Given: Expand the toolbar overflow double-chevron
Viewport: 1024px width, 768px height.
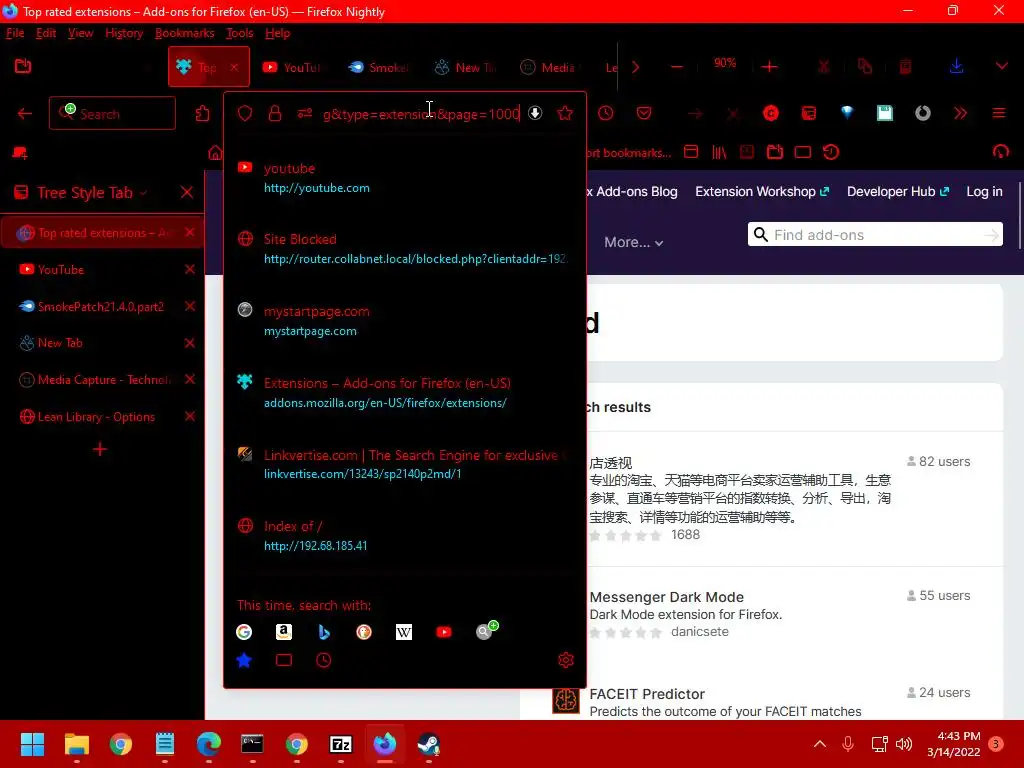Looking at the screenshot, I should point(961,114).
